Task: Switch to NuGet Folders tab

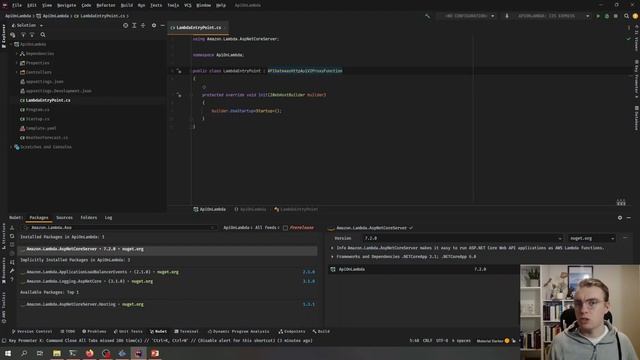Action: tap(89, 218)
